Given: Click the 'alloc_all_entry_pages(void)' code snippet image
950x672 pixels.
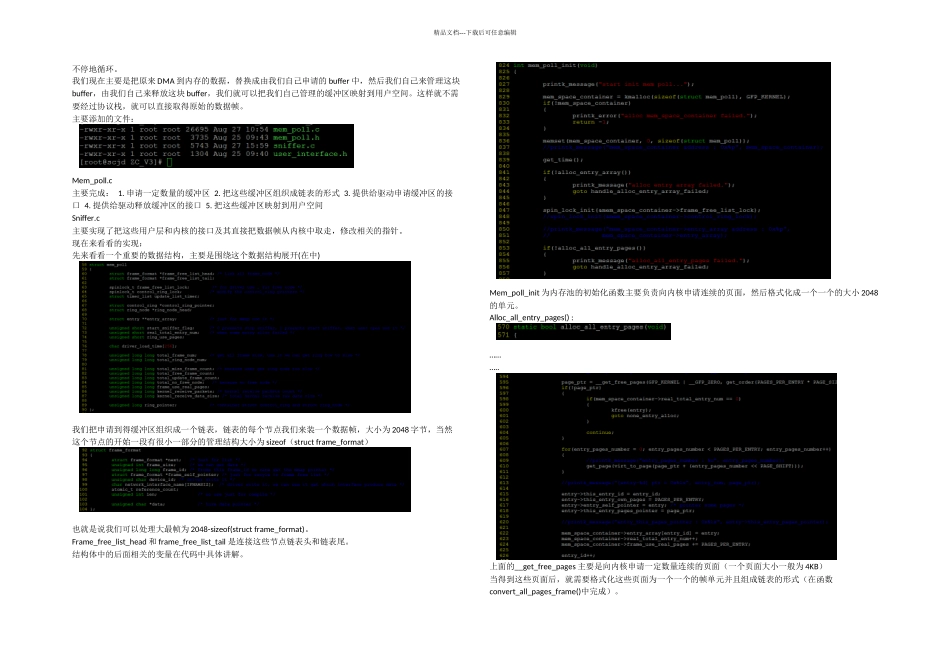Looking at the screenshot, I should pyautogui.click(x=583, y=331).
